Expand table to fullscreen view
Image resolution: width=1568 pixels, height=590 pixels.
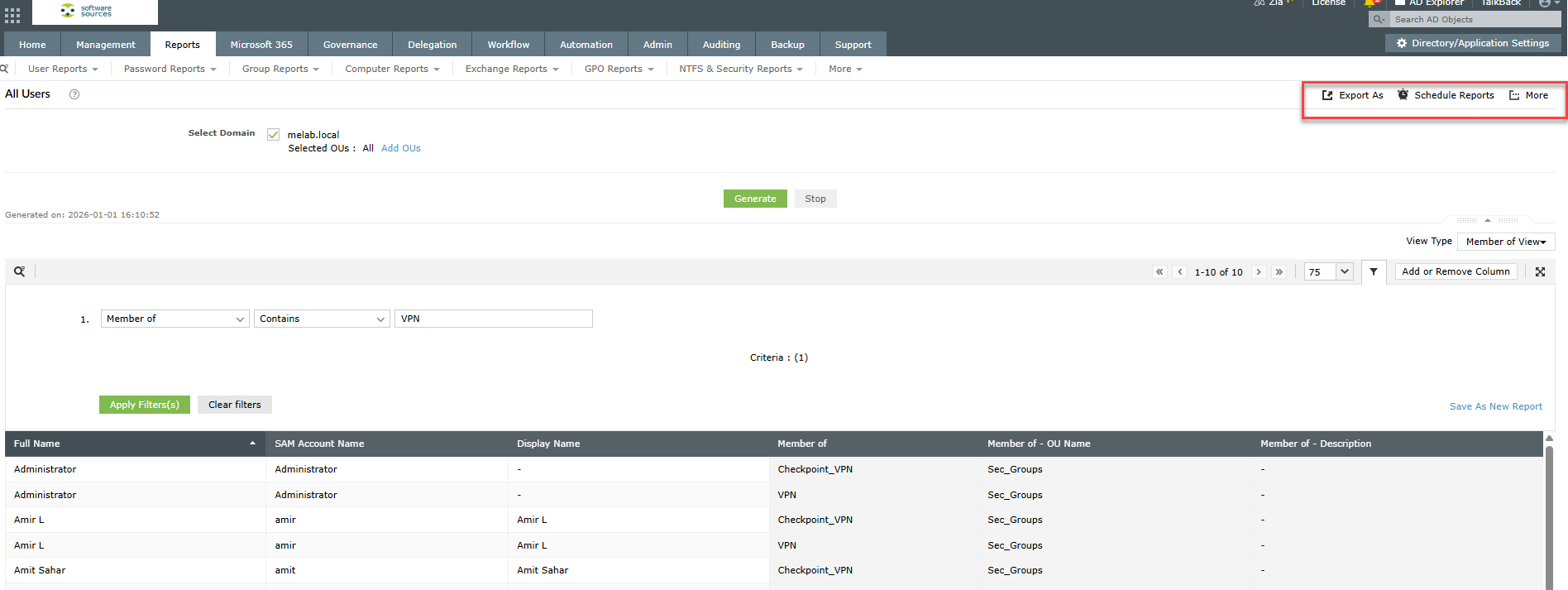click(1540, 271)
